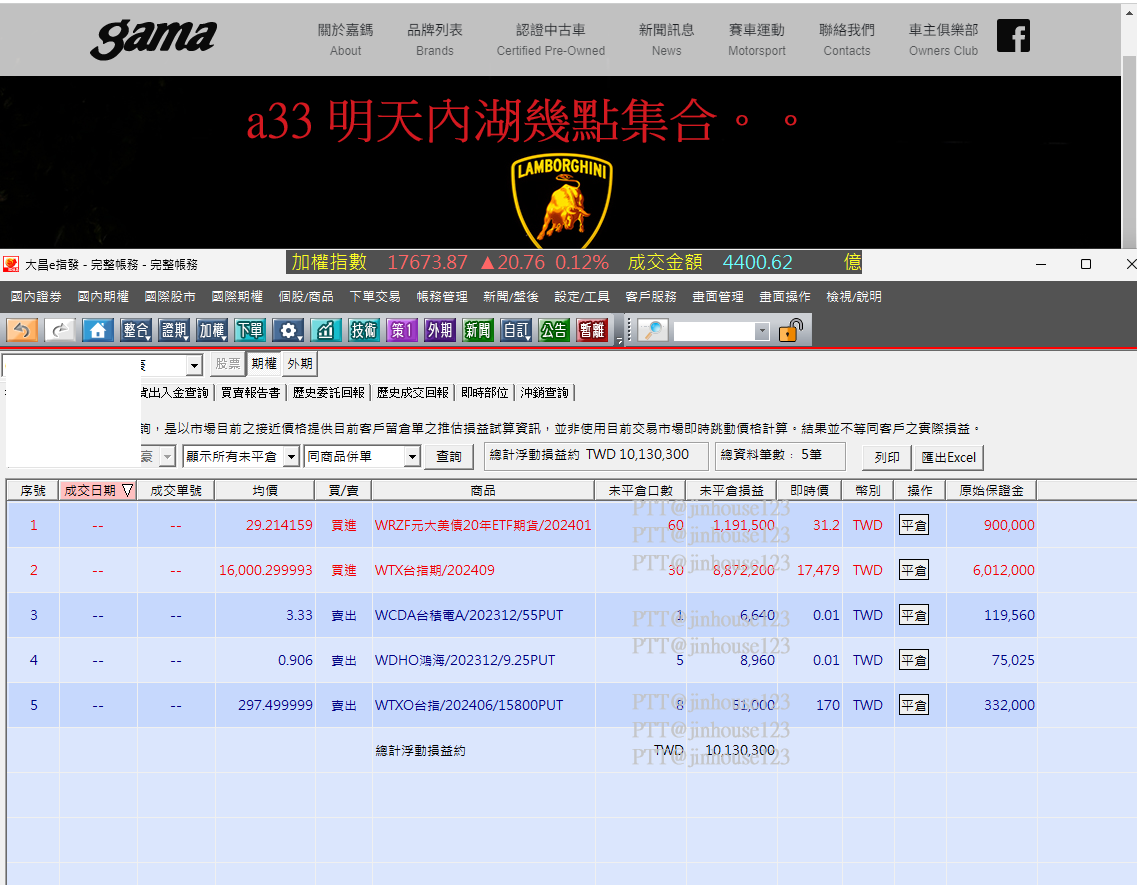Open the 下單 order toolbar button
Viewport: 1137px width, 885px height.
point(250,331)
